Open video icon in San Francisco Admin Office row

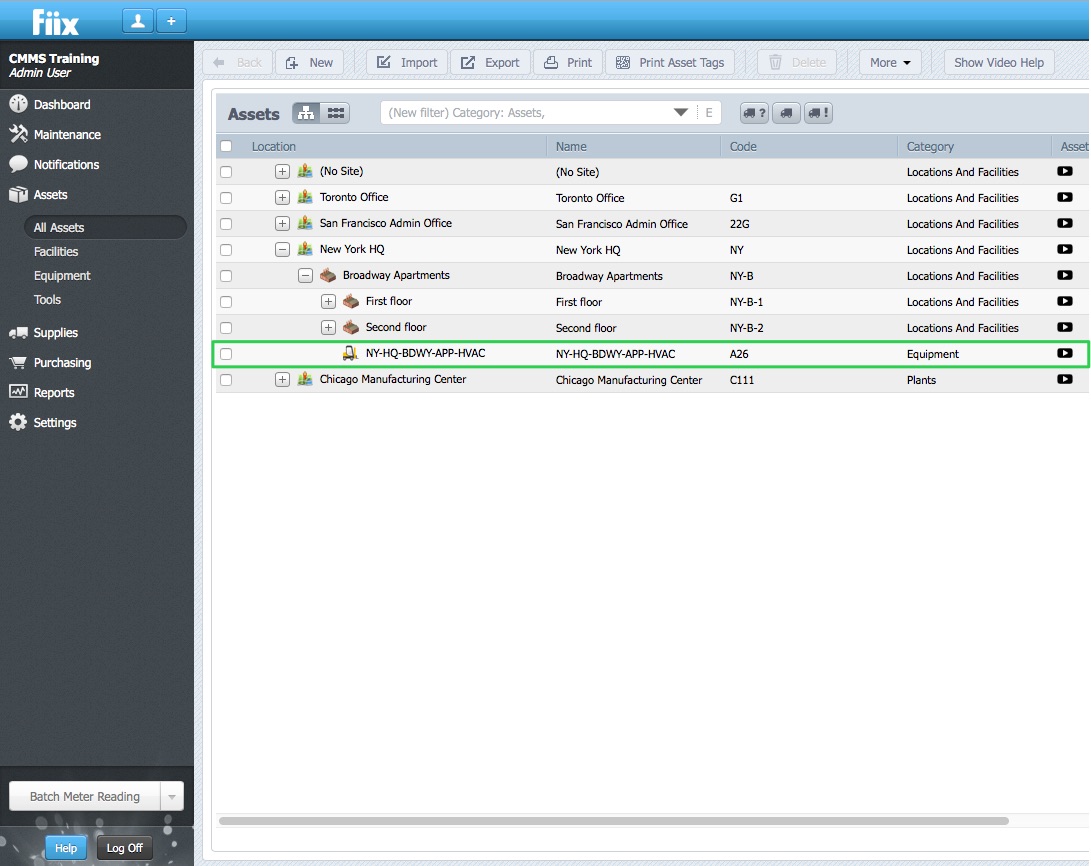pyautogui.click(x=1065, y=223)
